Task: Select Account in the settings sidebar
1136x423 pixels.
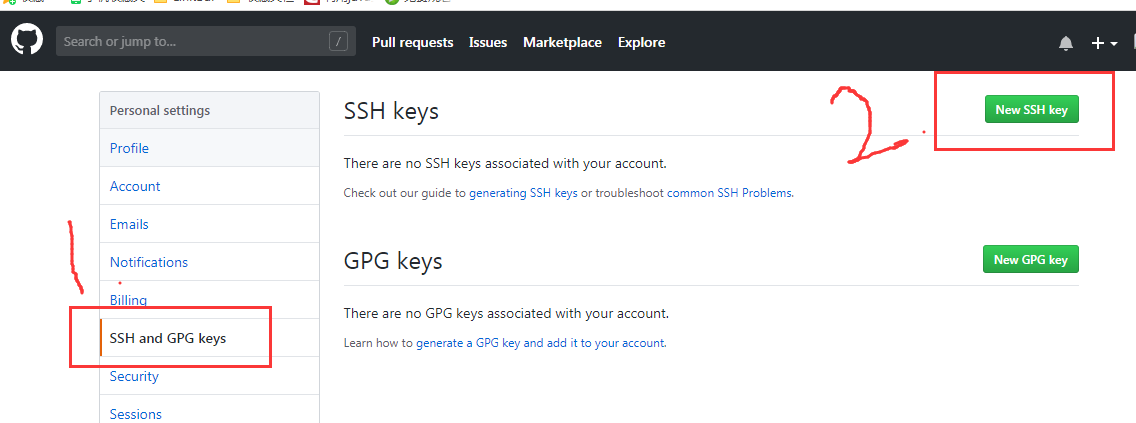Action: click(x=135, y=186)
